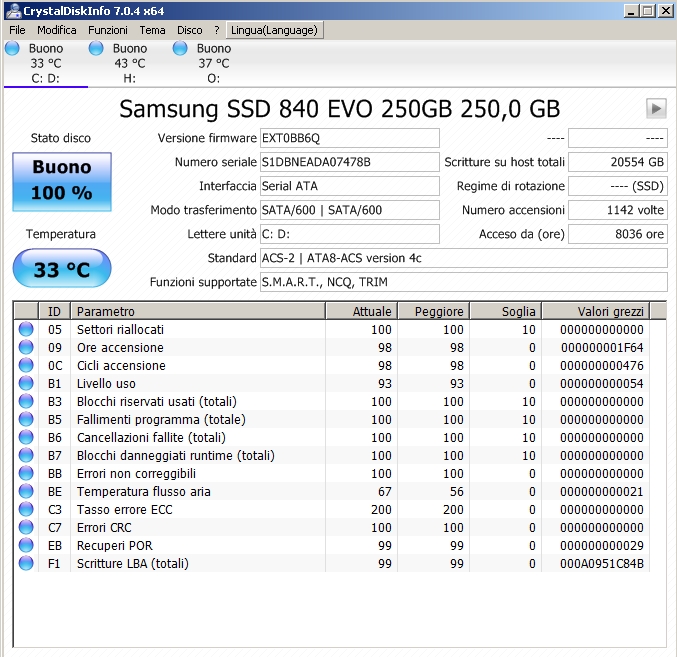Click the 33 °C temperature button
The height and width of the screenshot is (657, 677).
[x=62, y=268]
